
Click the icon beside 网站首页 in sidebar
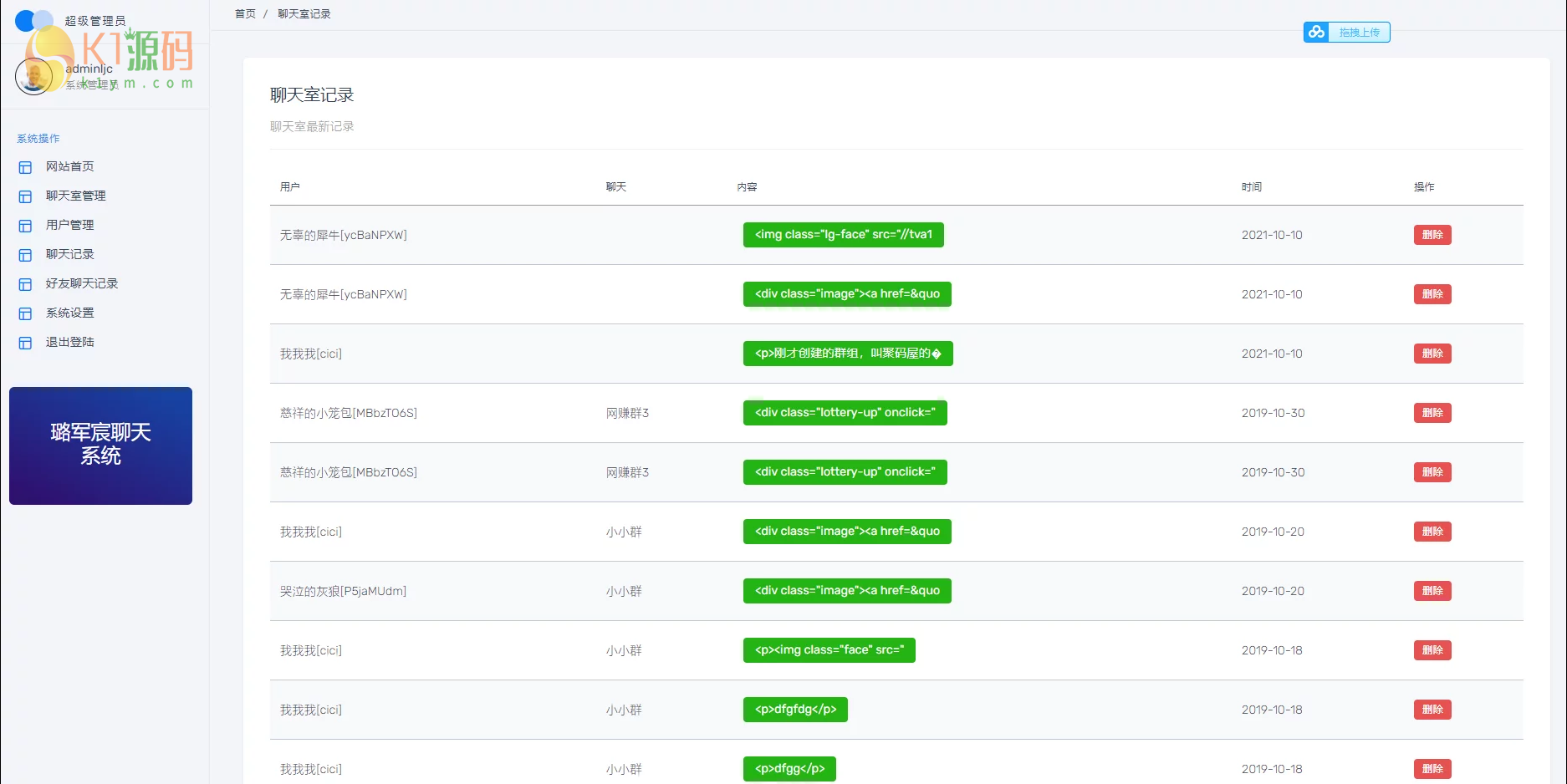25,167
